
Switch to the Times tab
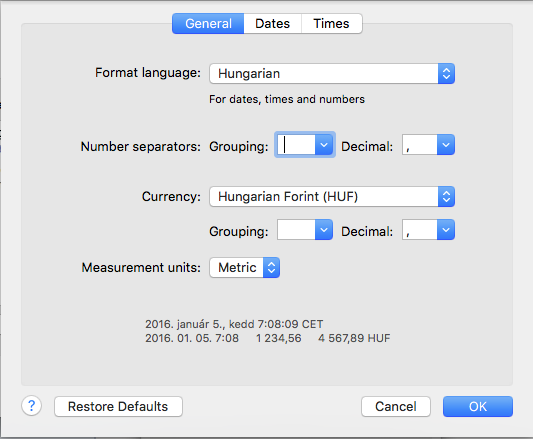[x=331, y=23]
